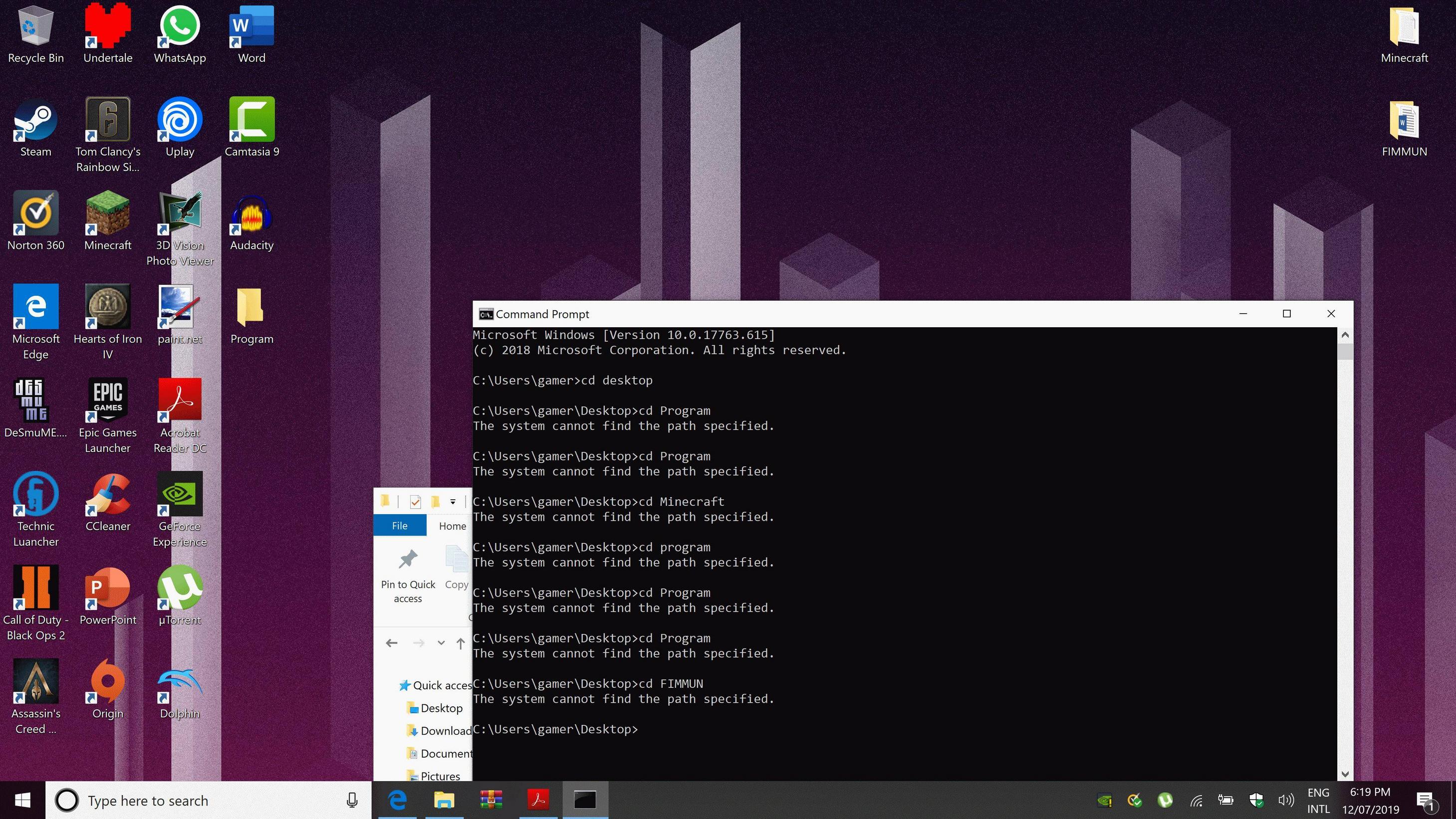Select the Program folder on desktop
The width and height of the screenshot is (1456, 819).
coord(251,308)
